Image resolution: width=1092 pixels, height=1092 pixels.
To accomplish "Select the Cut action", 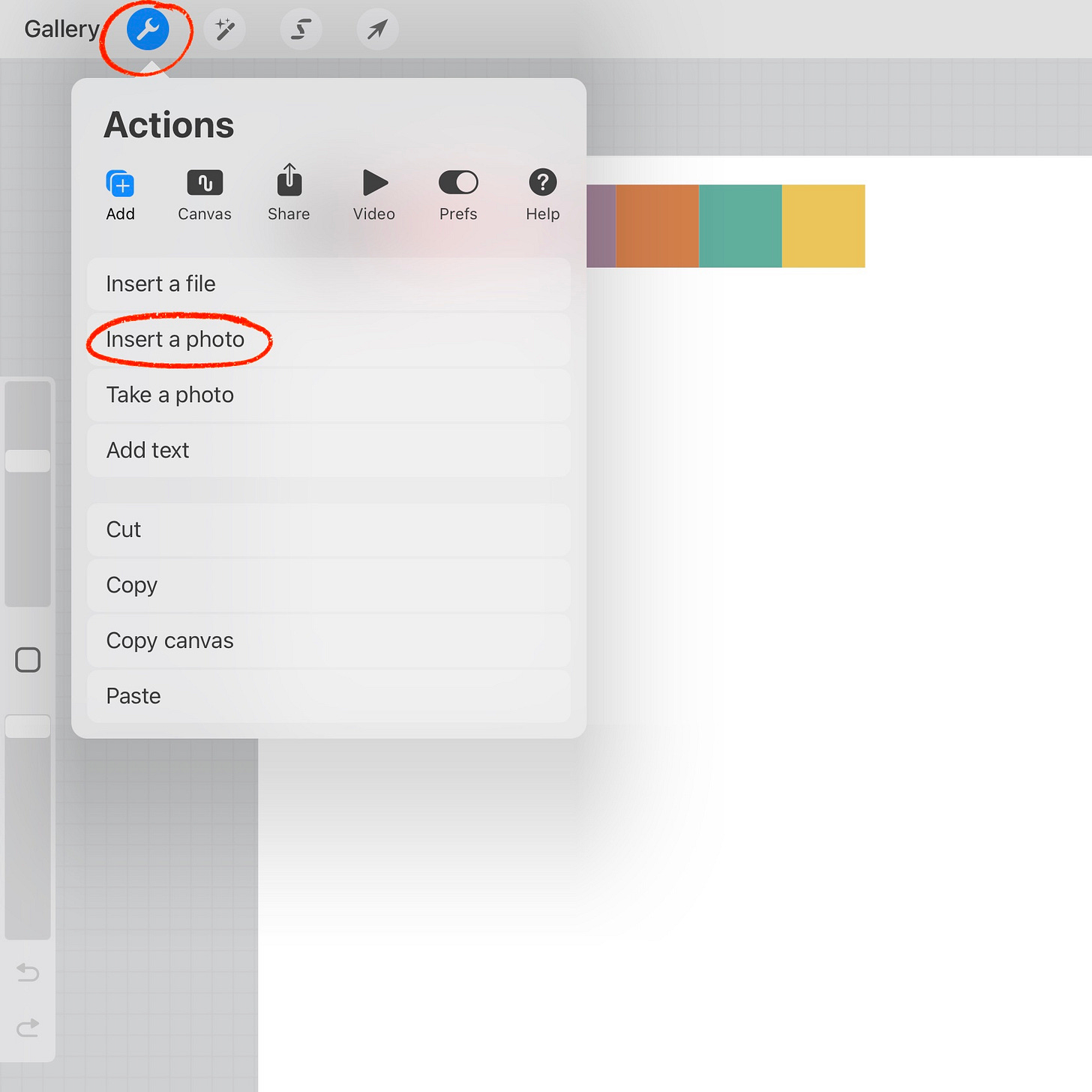I will coord(328,530).
